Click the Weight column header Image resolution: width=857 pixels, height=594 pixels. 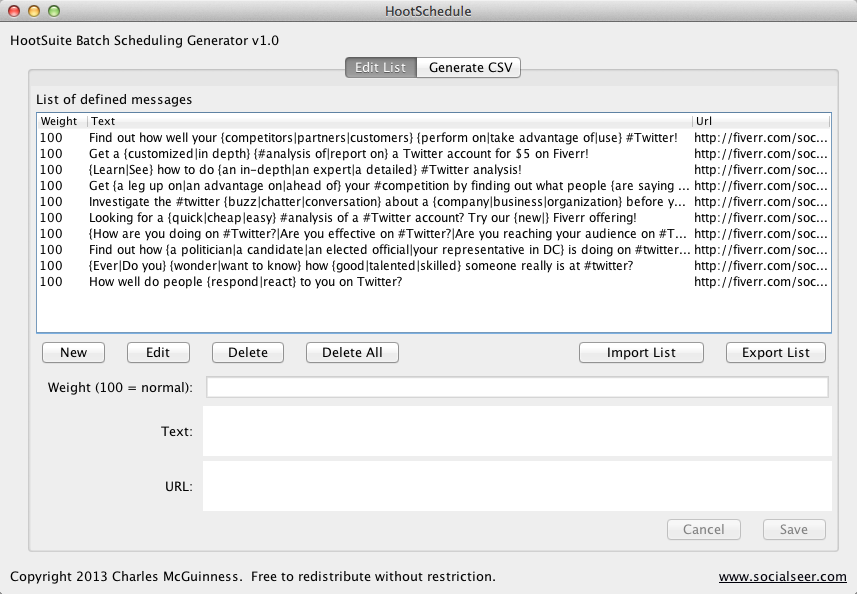point(62,121)
